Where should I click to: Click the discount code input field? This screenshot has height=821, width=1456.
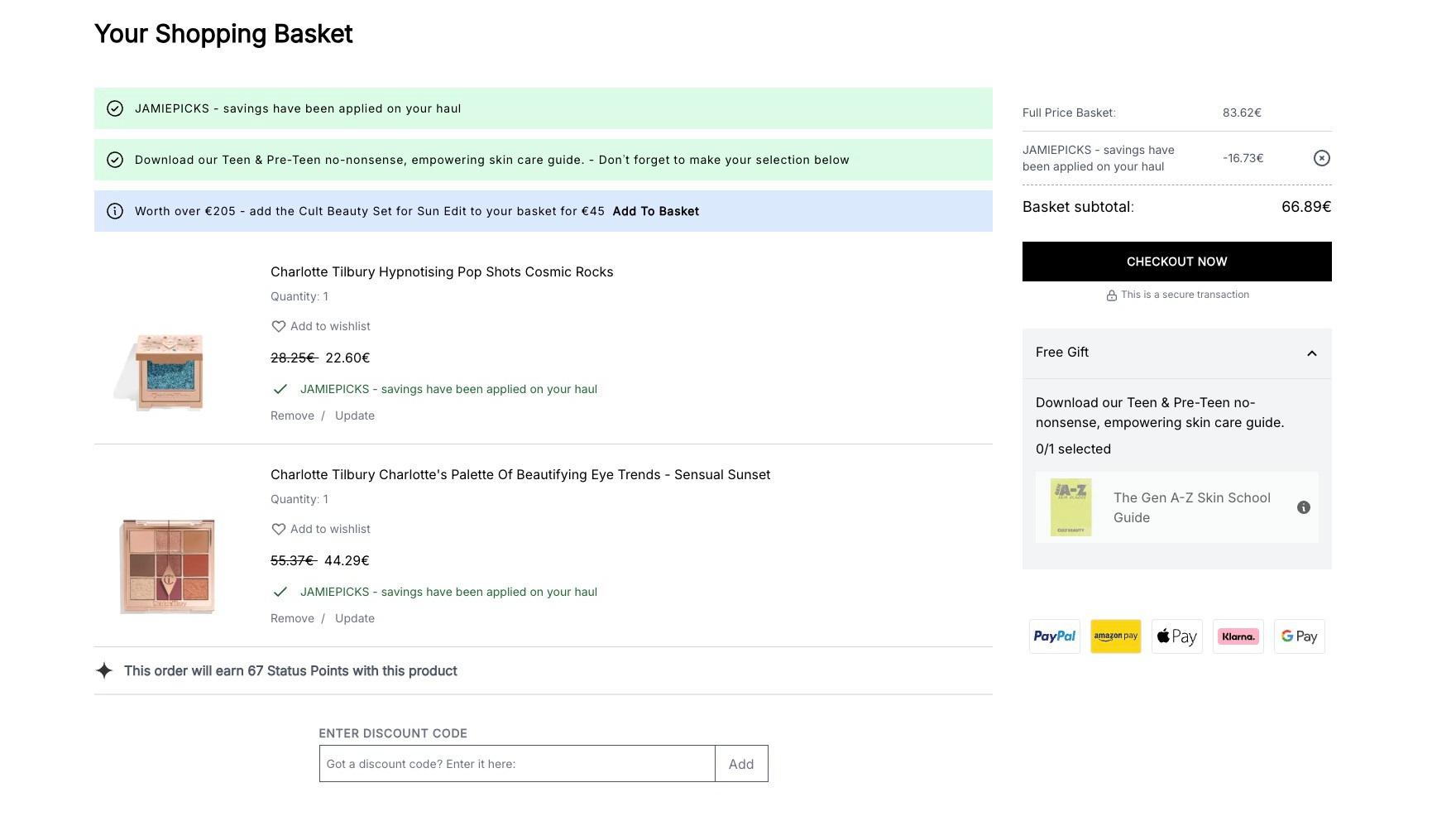(x=517, y=763)
